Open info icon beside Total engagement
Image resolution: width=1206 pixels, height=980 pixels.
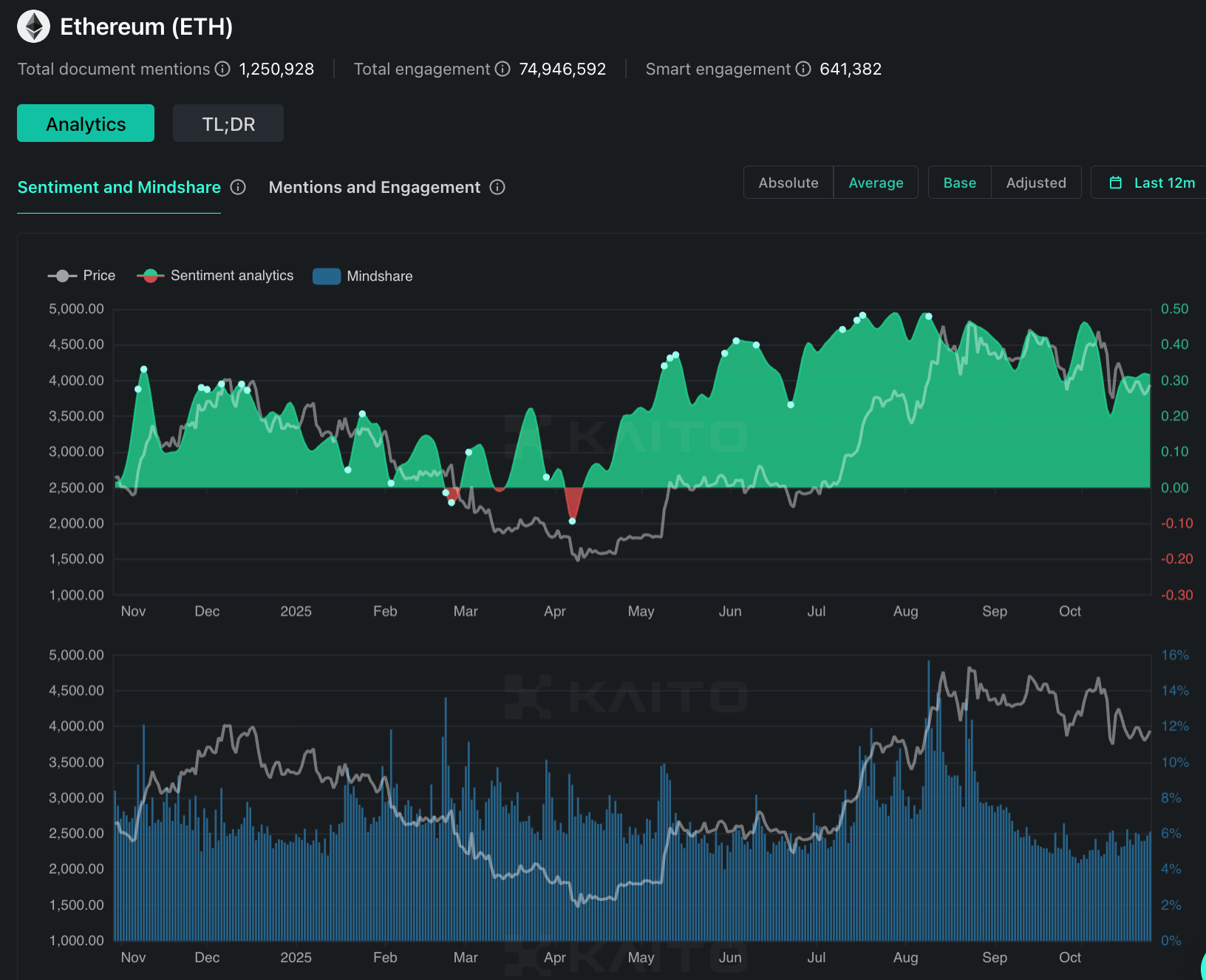coord(502,69)
